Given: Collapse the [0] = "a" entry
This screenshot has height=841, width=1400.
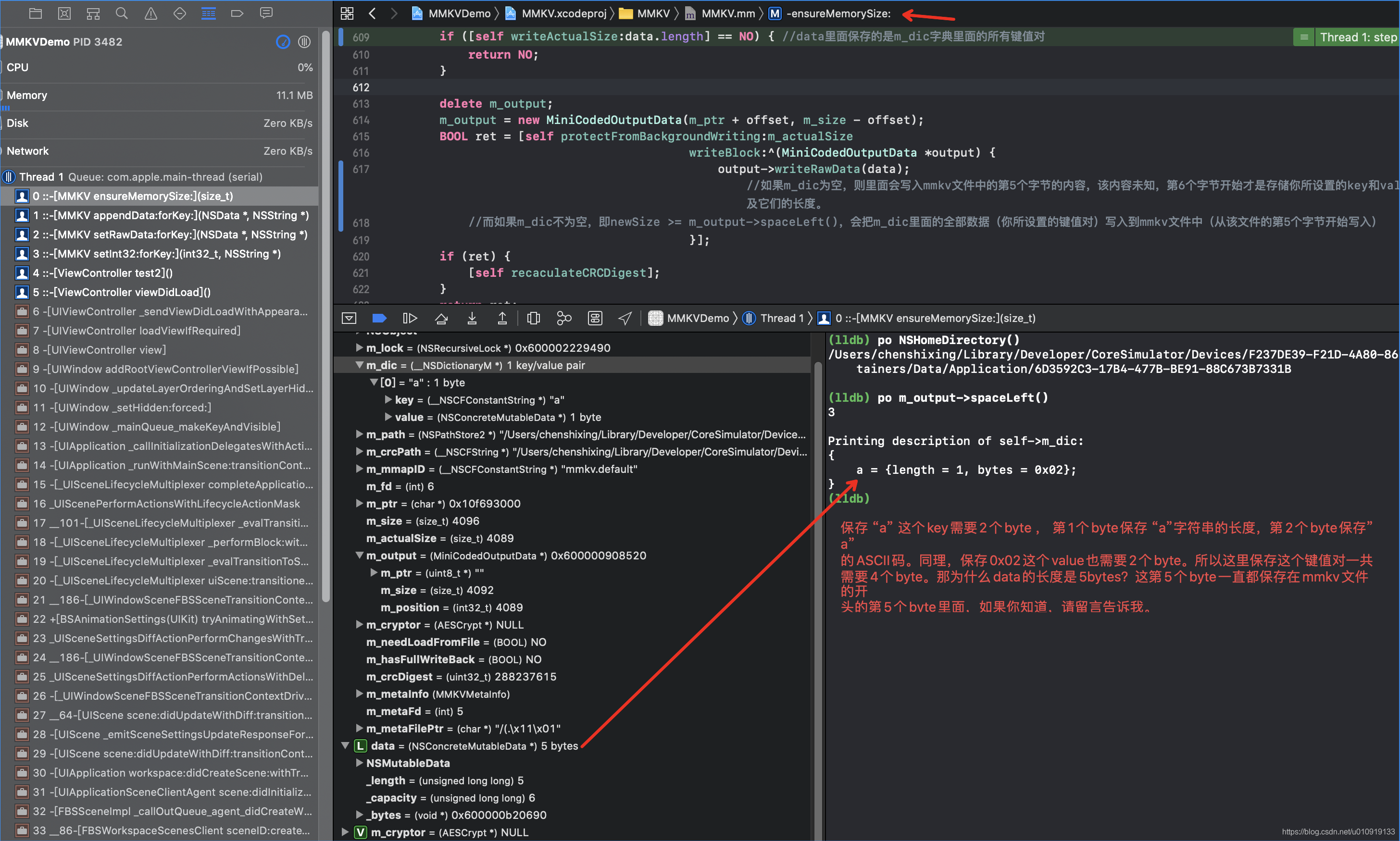Looking at the screenshot, I should [374, 383].
